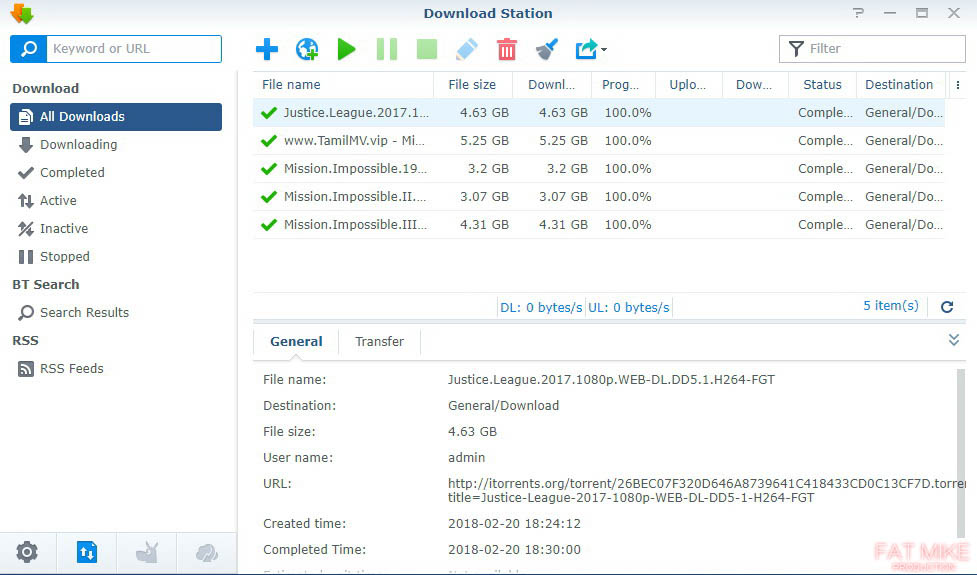Select All Downloads in sidebar
The image size is (977, 575).
click(x=116, y=116)
